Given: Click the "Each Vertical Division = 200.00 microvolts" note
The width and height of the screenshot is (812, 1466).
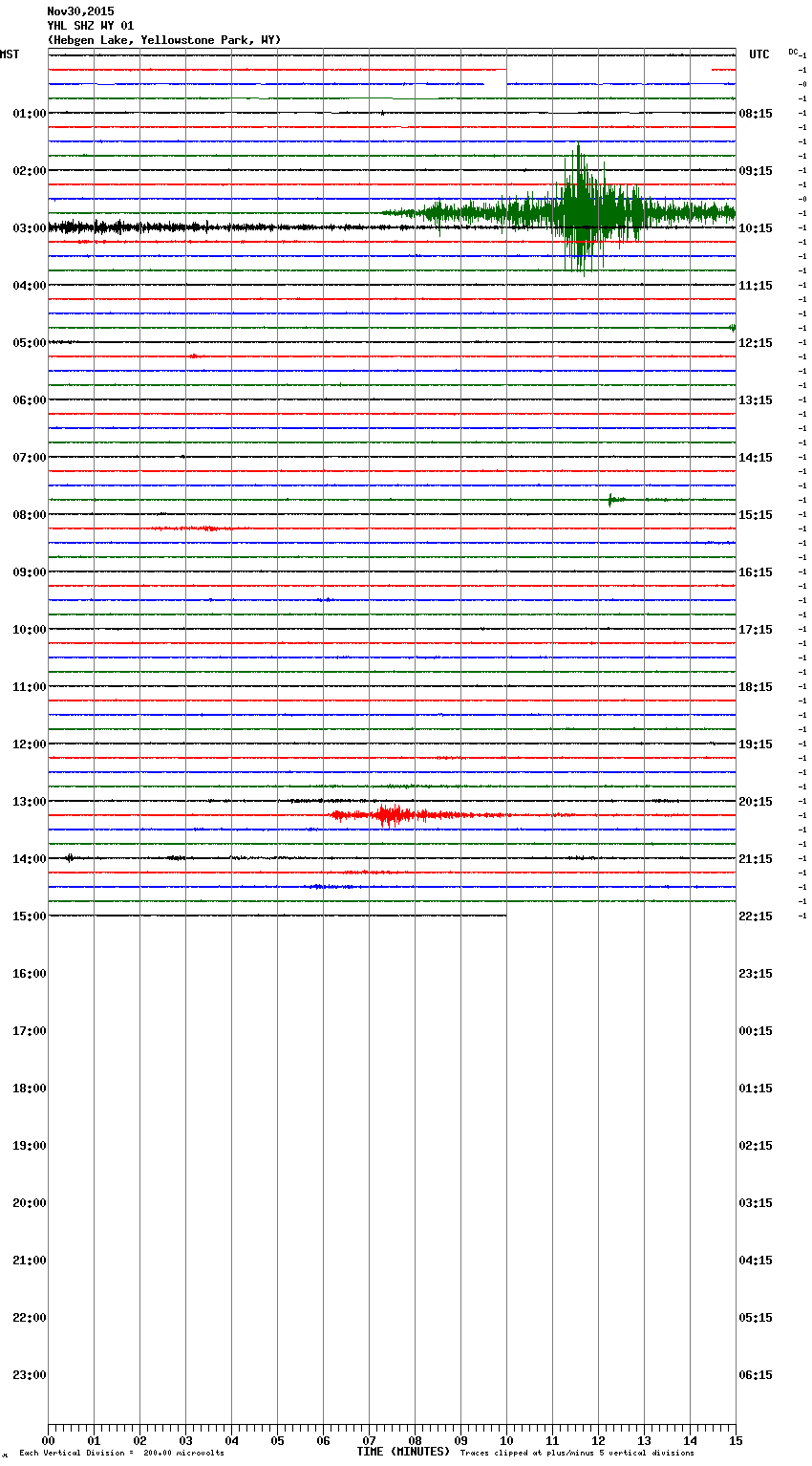Looking at the screenshot, I should point(121,1454).
